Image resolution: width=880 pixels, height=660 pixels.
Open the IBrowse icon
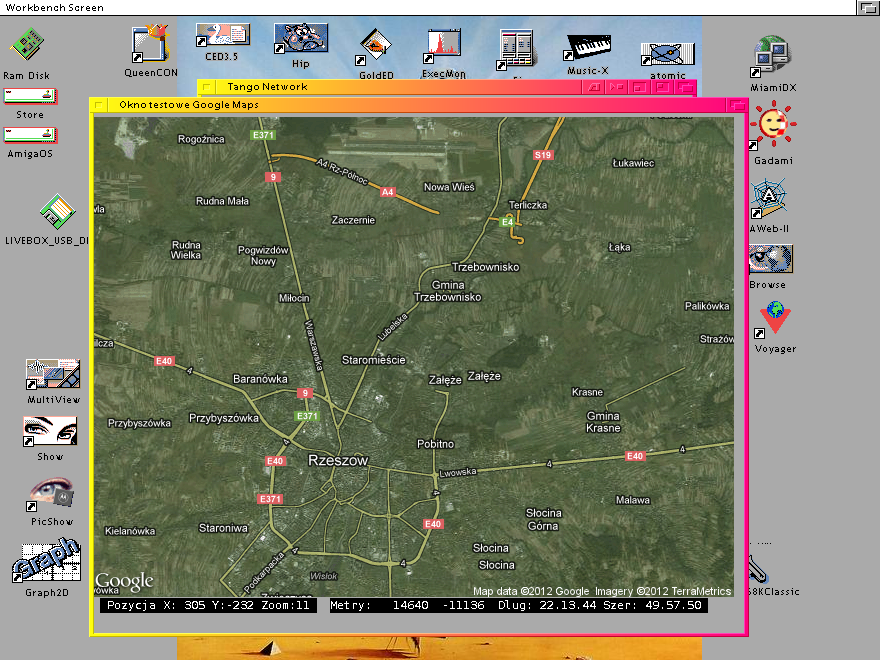pyautogui.click(x=771, y=259)
